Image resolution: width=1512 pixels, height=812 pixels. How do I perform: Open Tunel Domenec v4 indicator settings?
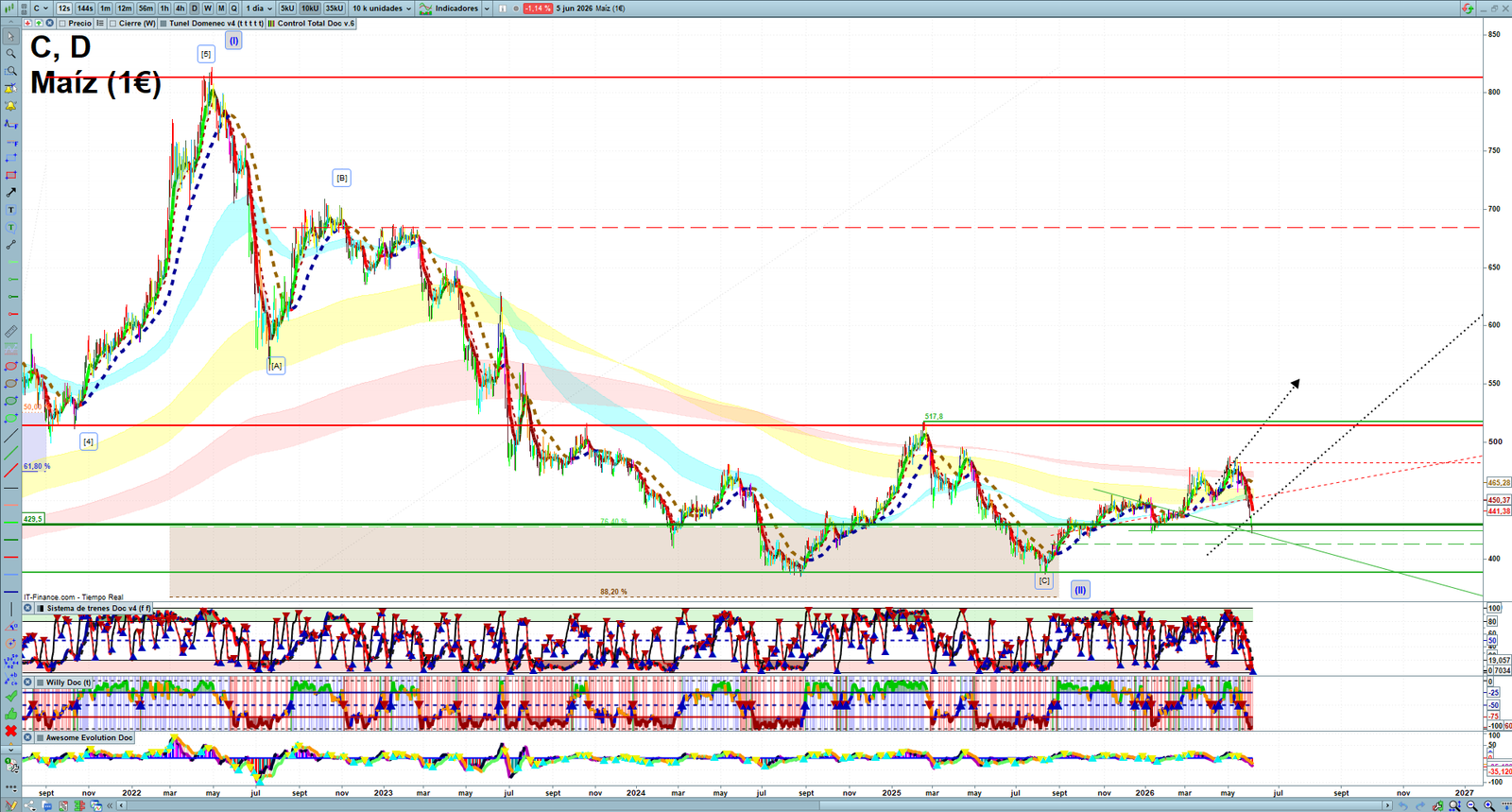tap(213, 23)
